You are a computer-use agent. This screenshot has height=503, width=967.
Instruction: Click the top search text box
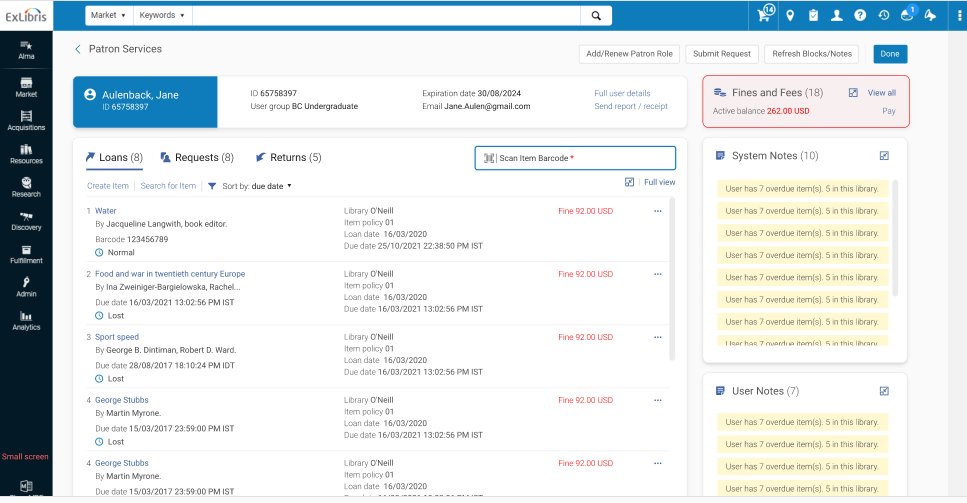(386, 15)
